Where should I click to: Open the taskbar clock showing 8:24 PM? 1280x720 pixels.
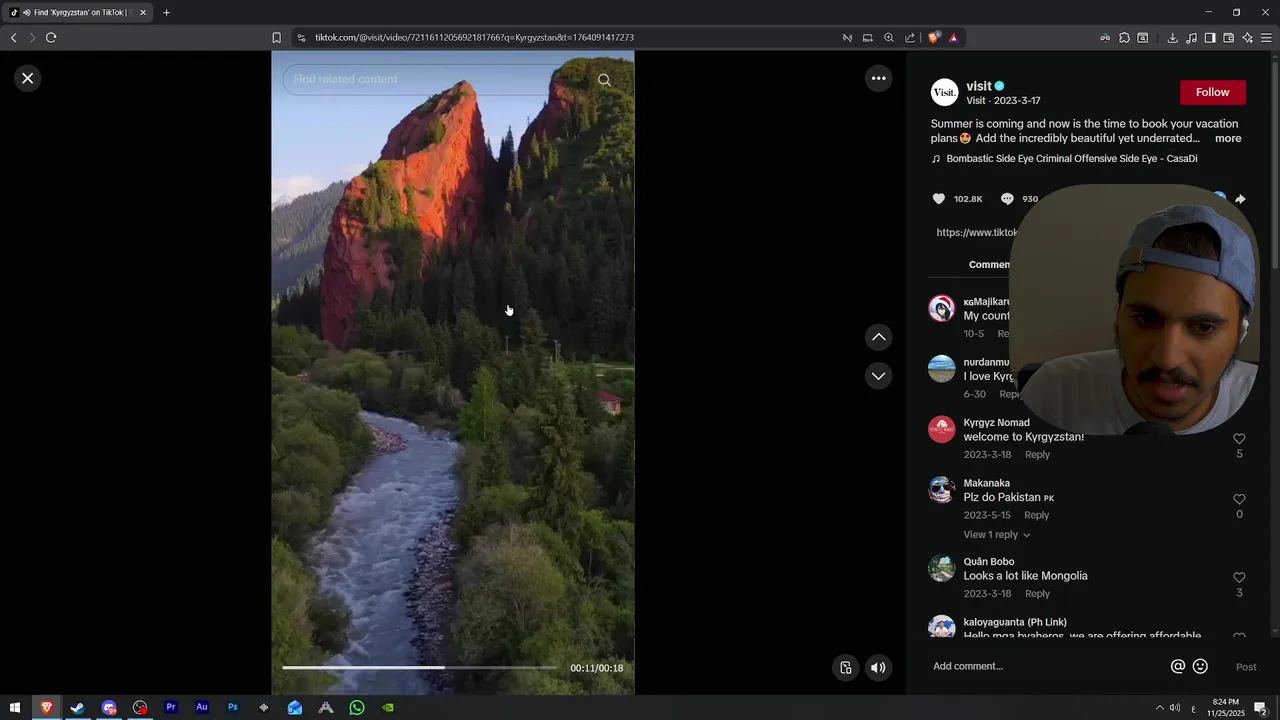tap(1225, 708)
